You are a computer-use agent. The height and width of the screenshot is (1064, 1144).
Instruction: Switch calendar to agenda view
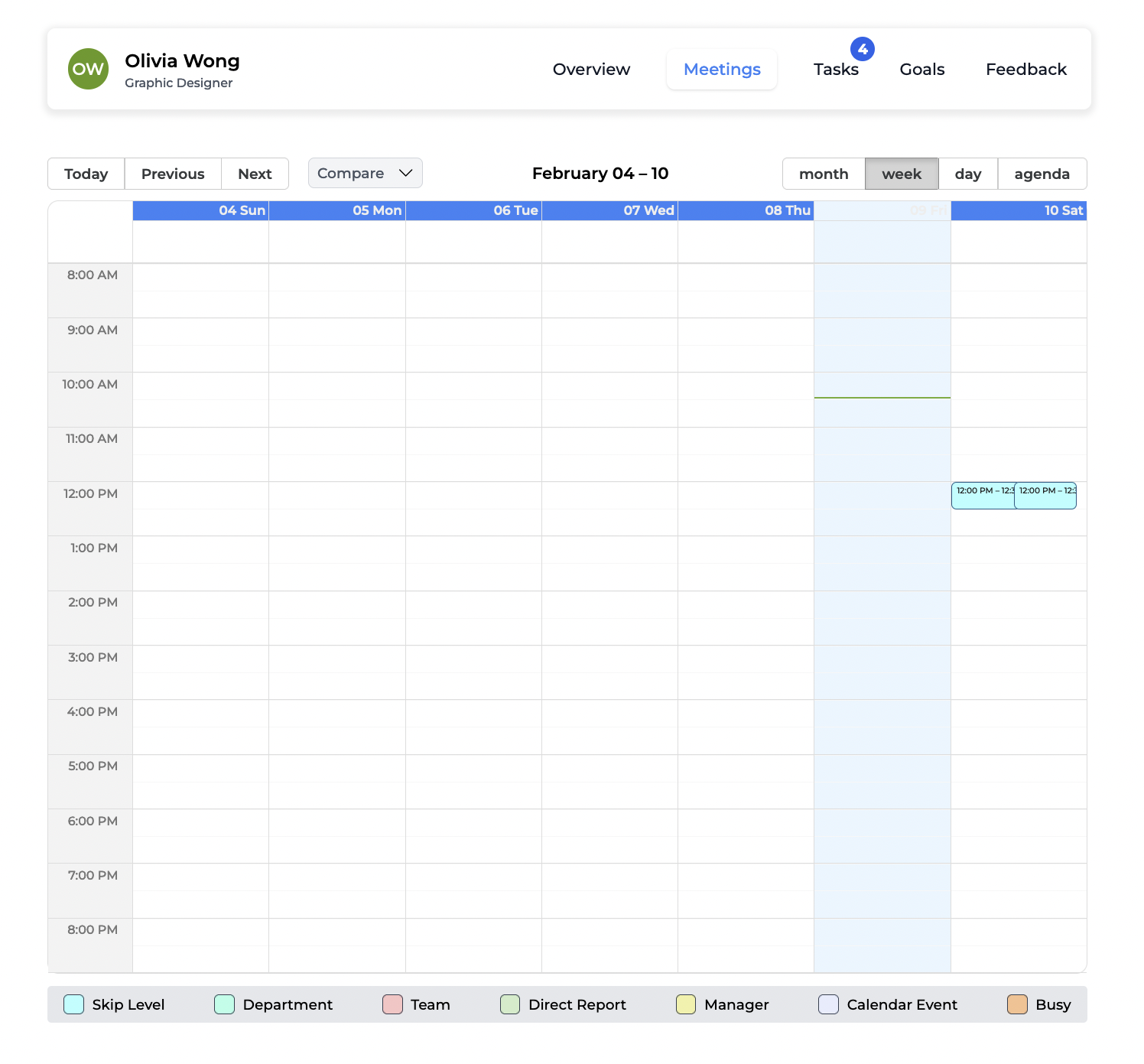(x=1042, y=174)
